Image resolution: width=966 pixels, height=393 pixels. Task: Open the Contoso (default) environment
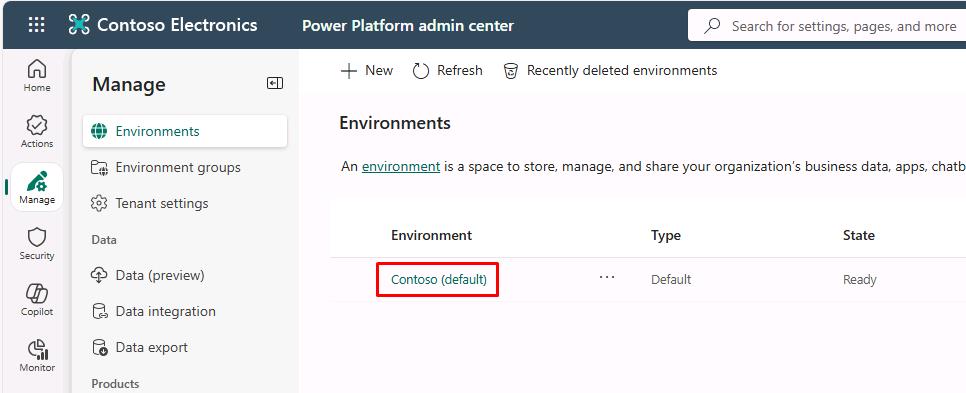439,280
